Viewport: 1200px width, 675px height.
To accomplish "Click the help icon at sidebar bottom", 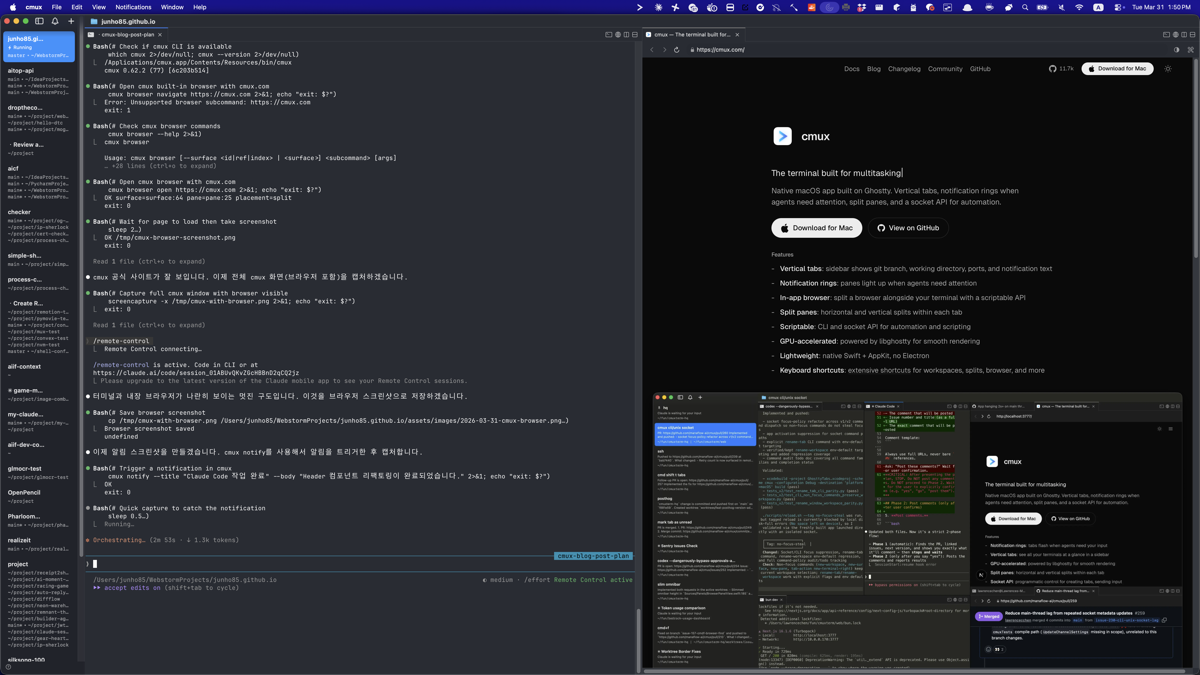I will pyautogui.click(x=8, y=667).
